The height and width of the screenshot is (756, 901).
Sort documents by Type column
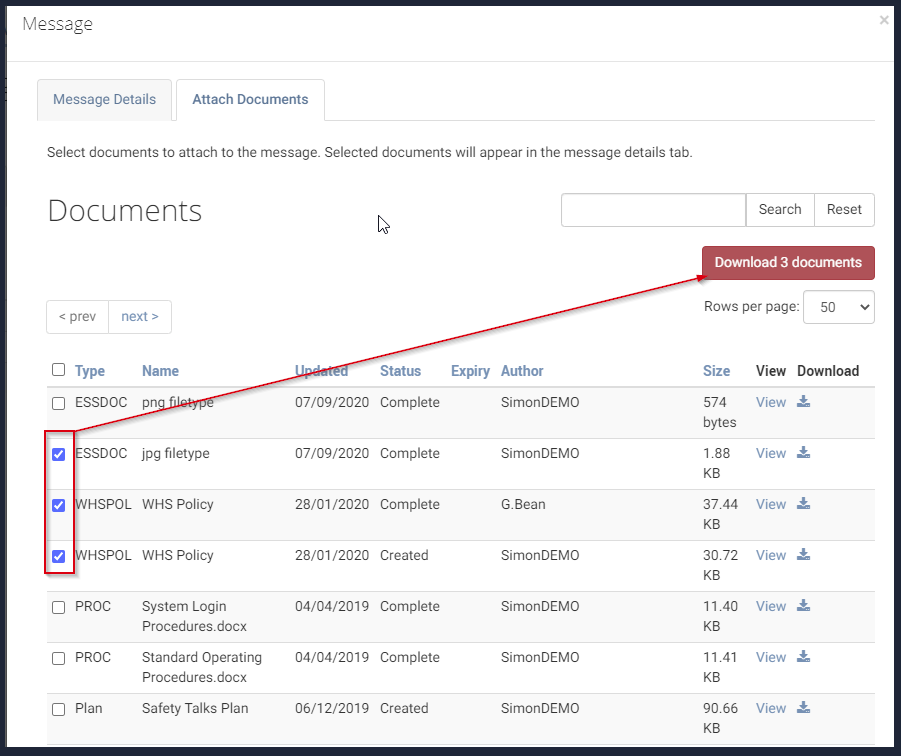click(90, 371)
